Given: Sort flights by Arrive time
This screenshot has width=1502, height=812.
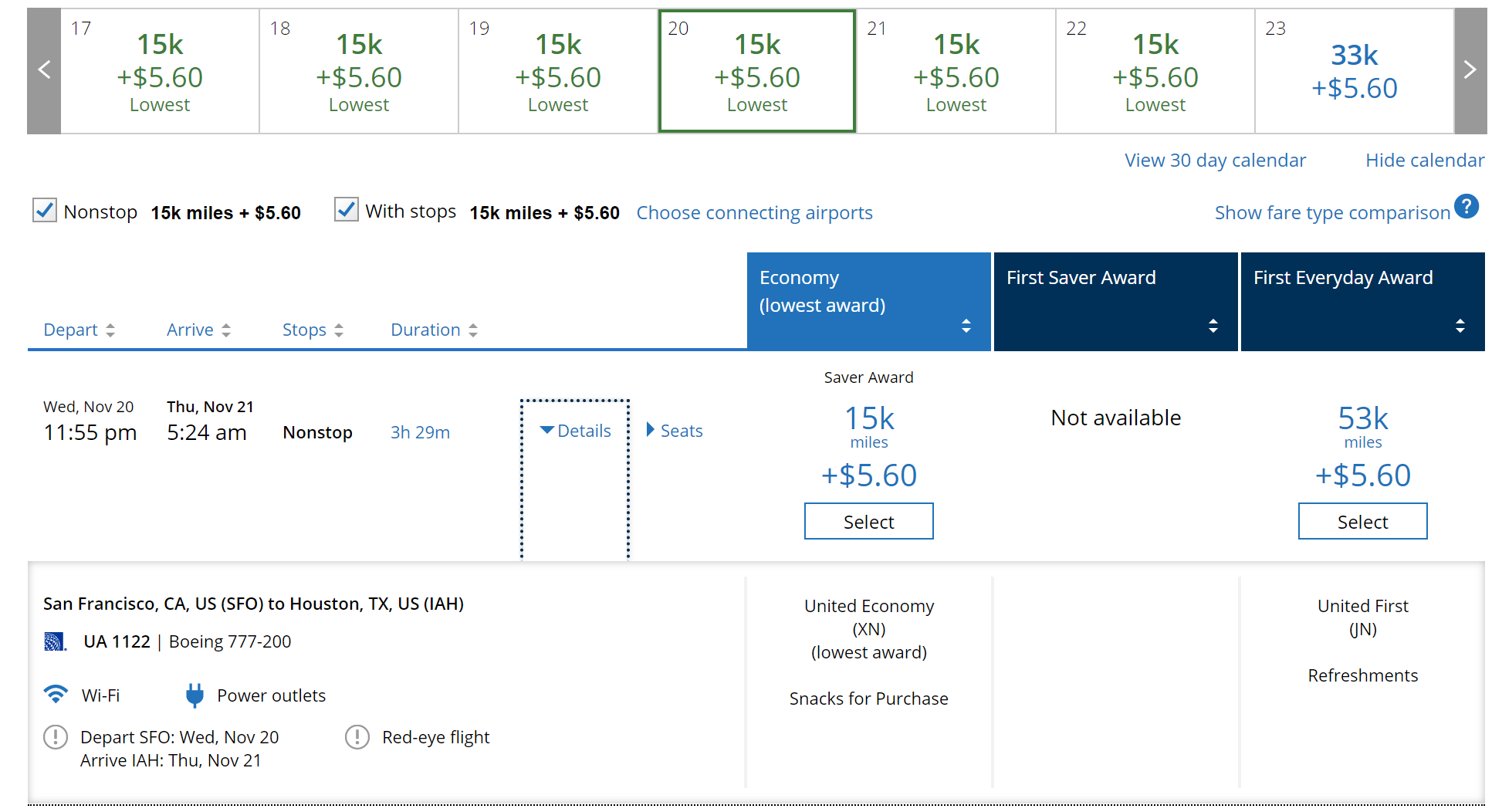Looking at the screenshot, I should click(198, 330).
